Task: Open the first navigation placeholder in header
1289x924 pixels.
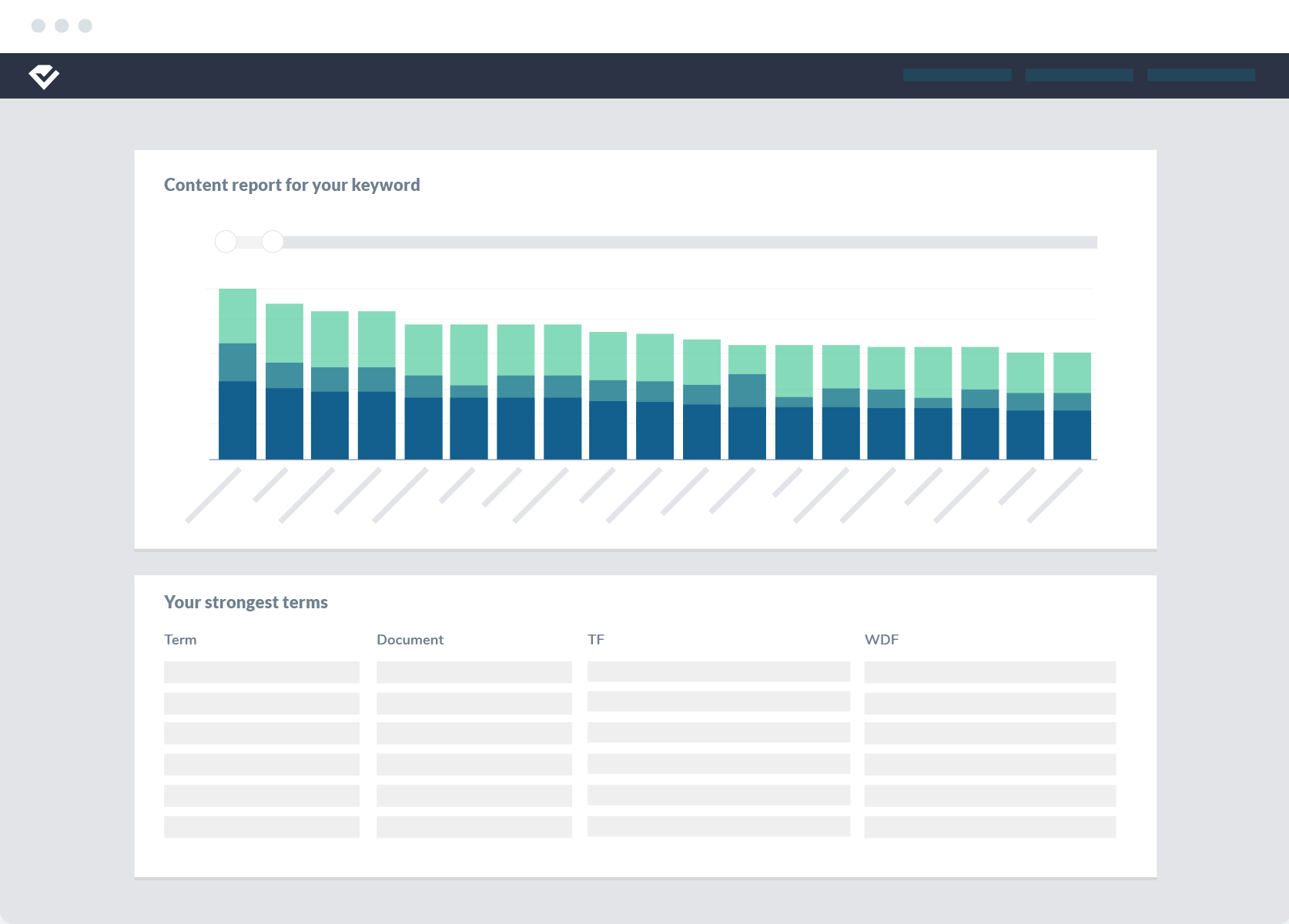Action: [957, 75]
